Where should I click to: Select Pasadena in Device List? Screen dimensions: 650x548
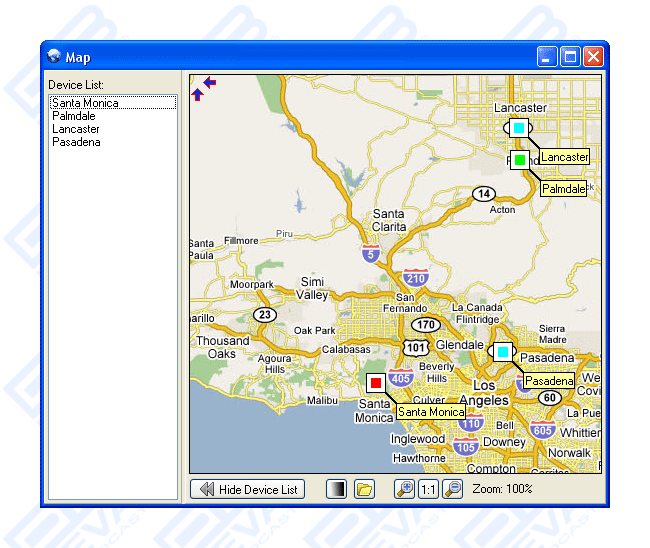[76, 142]
